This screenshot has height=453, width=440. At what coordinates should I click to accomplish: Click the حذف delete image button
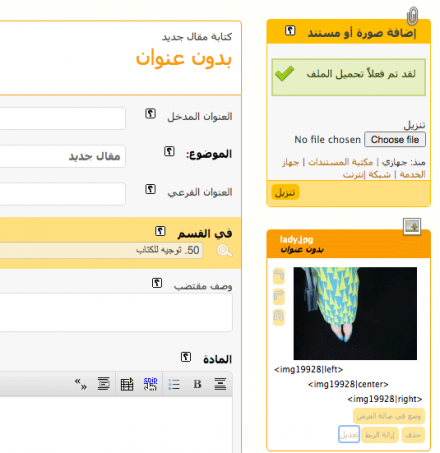pos(413,435)
